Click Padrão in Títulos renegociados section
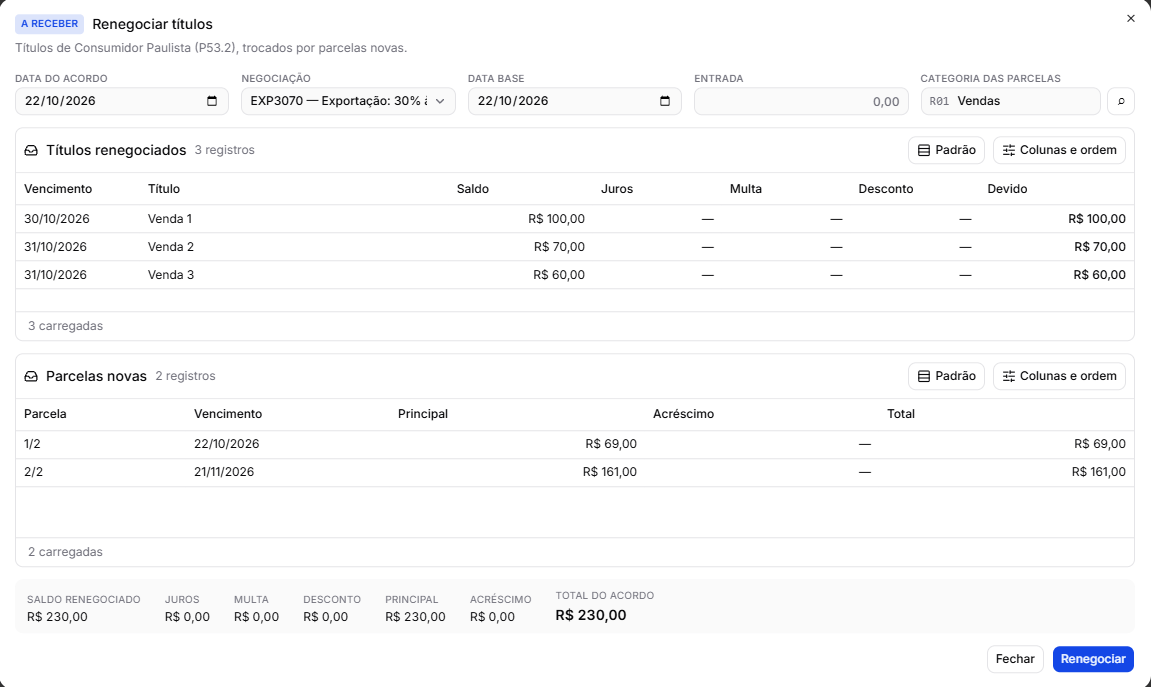This screenshot has height=687, width=1151. click(946, 150)
